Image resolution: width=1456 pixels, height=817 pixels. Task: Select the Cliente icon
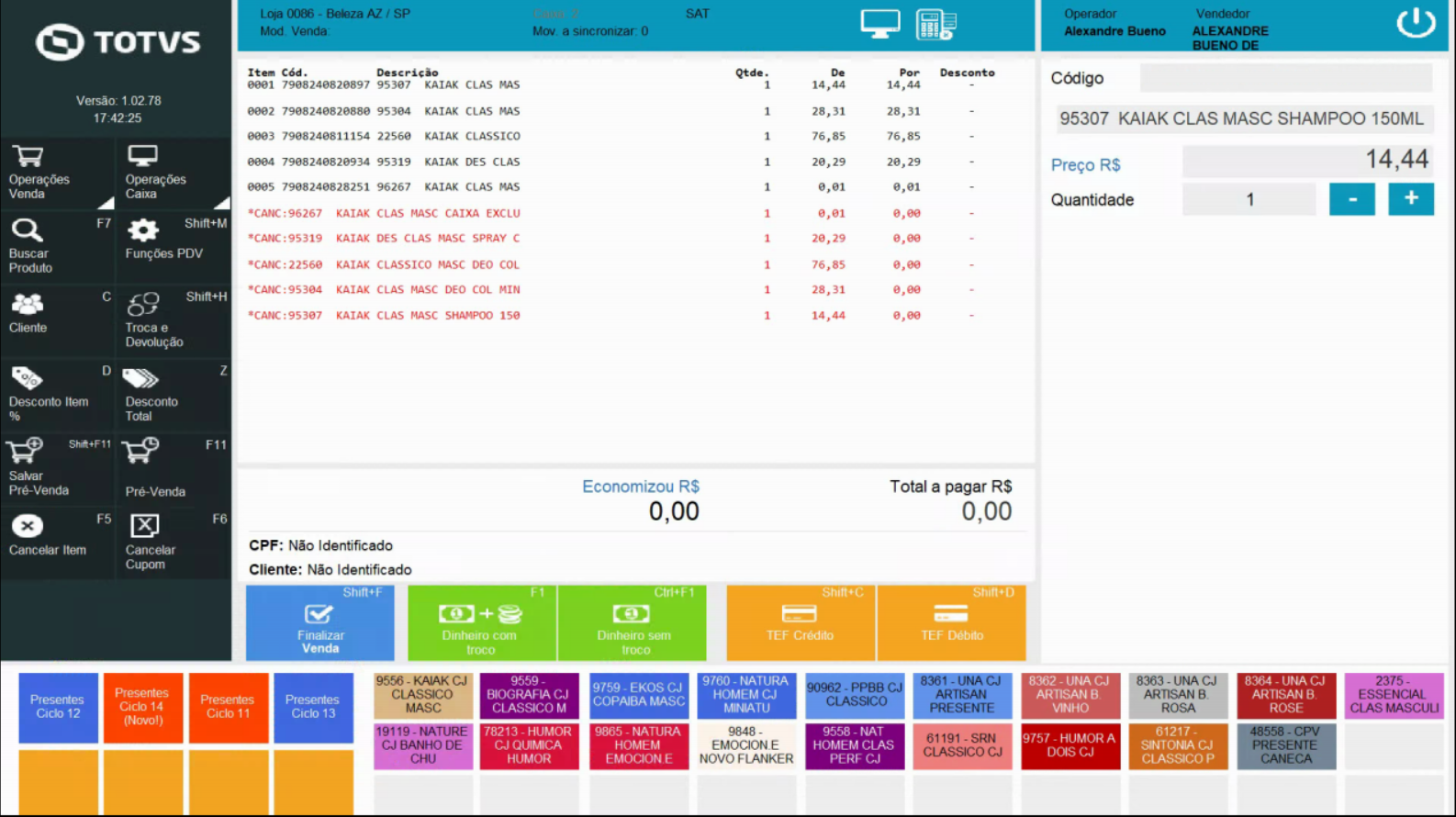point(28,304)
